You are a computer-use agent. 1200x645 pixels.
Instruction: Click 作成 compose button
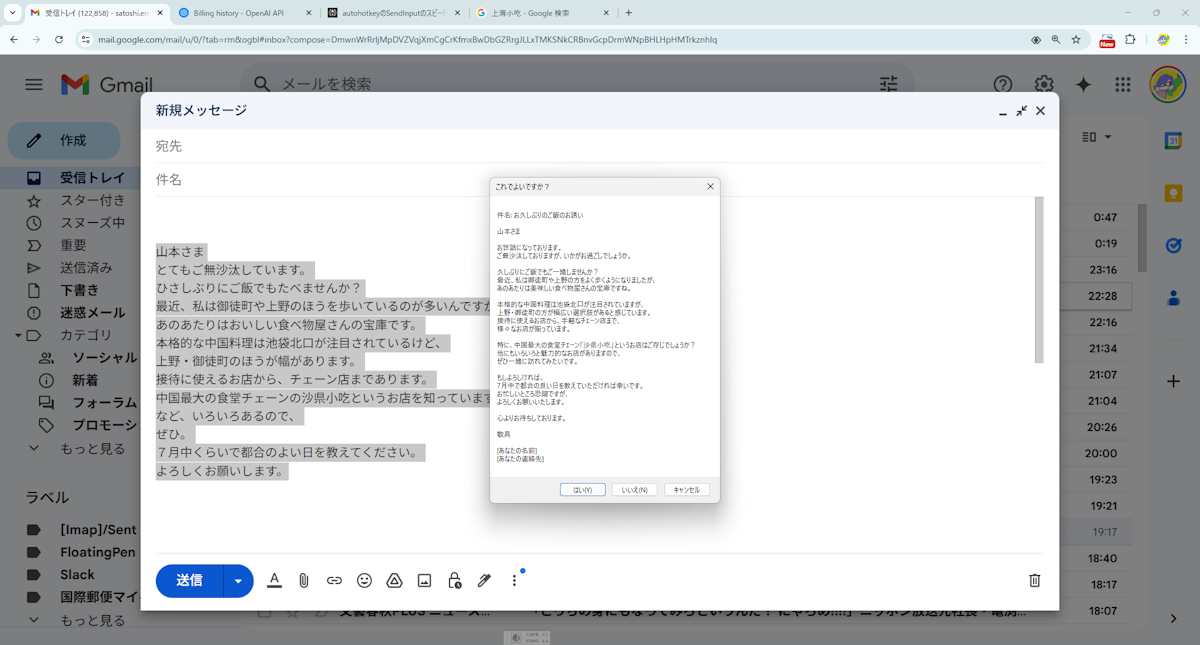pyautogui.click(x=64, y=141)
